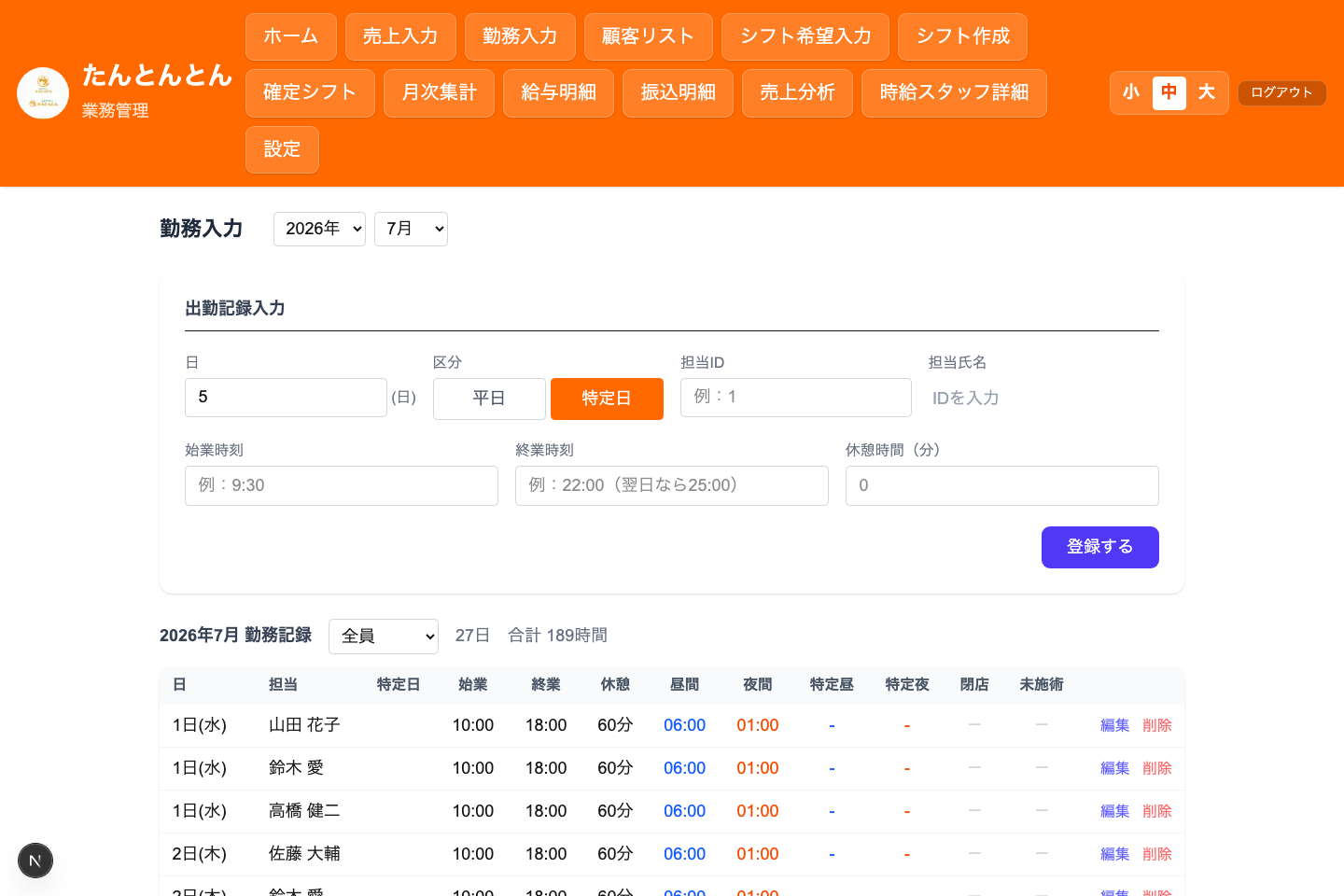Click the 登録する button
This screenshot has width=1344, height=896.
(1100, 547)
